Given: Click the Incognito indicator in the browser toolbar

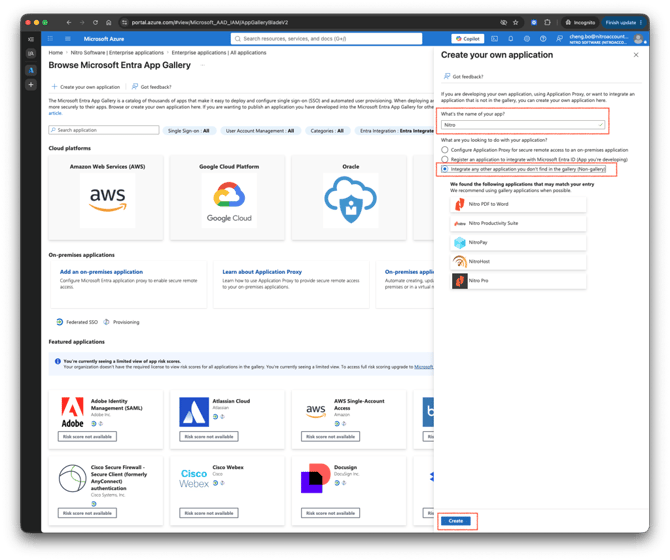Looking at the screenshot, I should click(580, 22).
